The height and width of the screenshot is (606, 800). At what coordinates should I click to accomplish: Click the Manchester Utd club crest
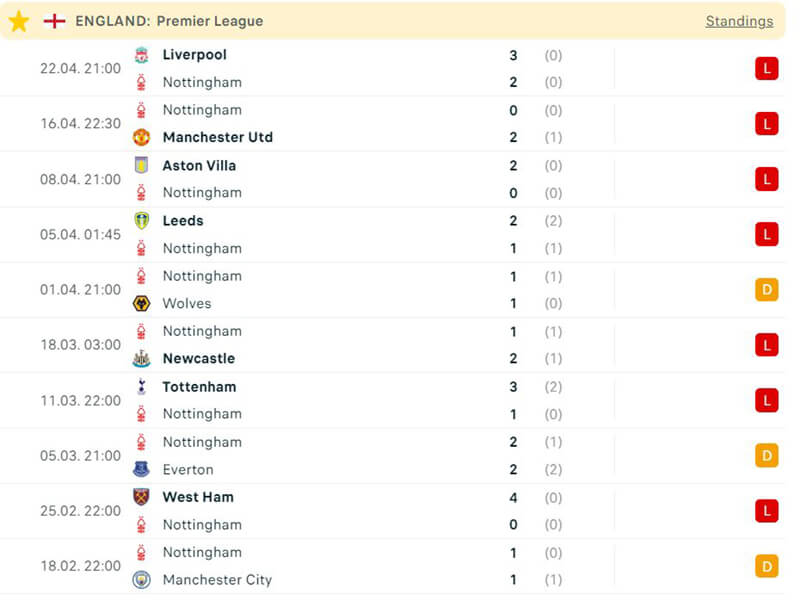[141, 137]
